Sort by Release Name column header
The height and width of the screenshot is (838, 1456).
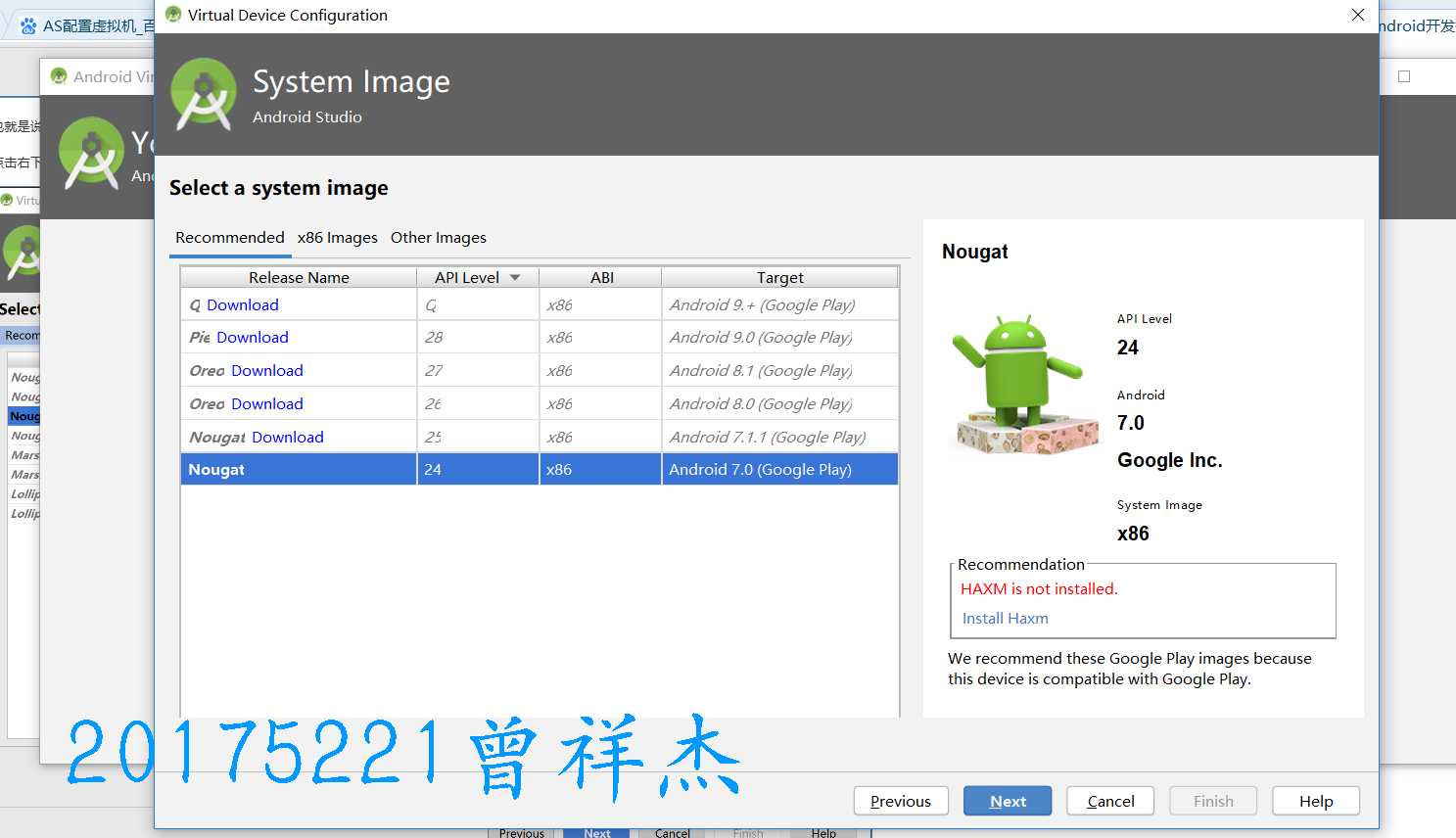[299, 278]
